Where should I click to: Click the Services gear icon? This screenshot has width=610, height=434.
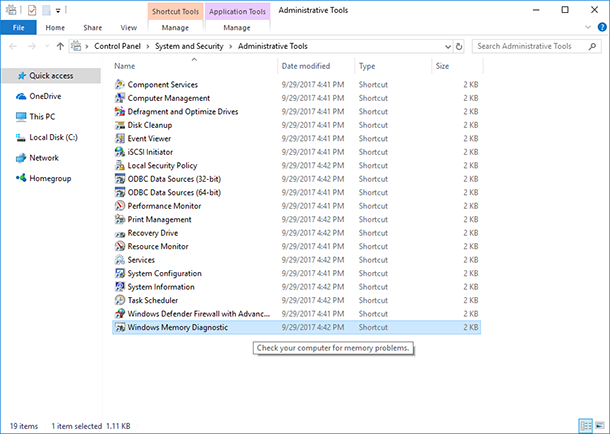tap(120, 260)
